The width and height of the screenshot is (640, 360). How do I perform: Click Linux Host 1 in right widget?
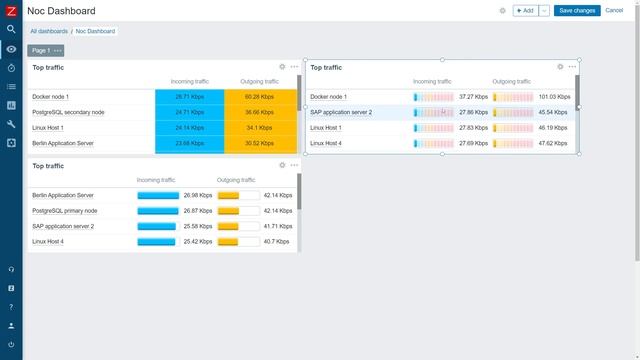click(x=326, y=128)
